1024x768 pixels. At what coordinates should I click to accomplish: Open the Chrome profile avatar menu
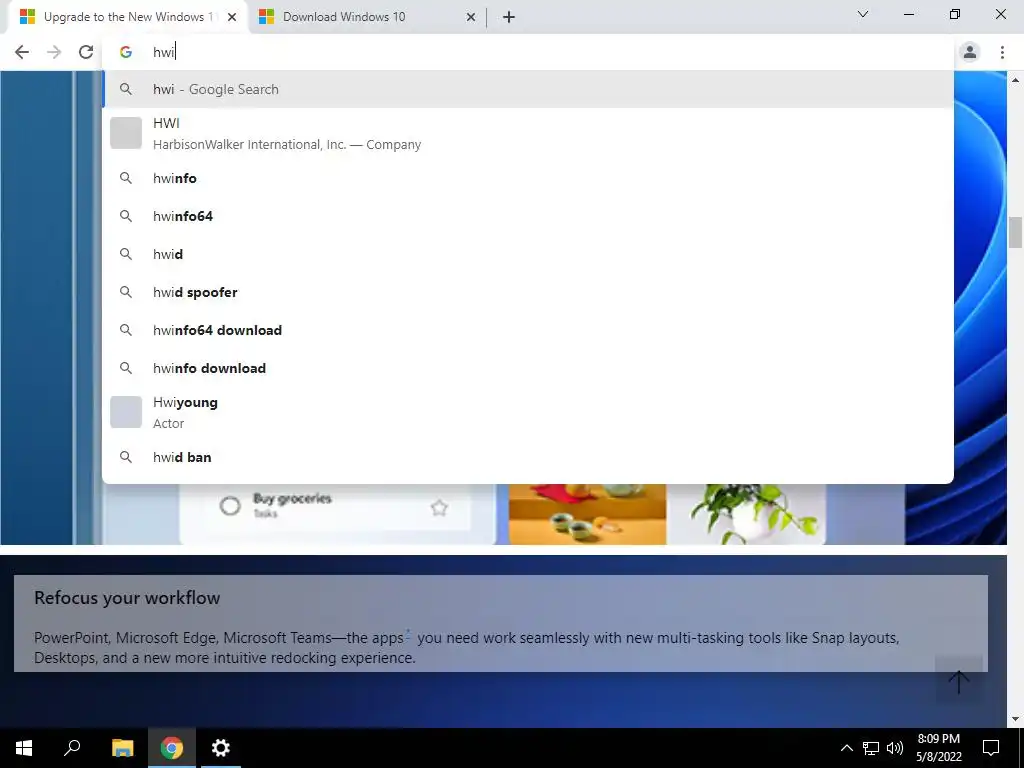(x=970, y=52)
